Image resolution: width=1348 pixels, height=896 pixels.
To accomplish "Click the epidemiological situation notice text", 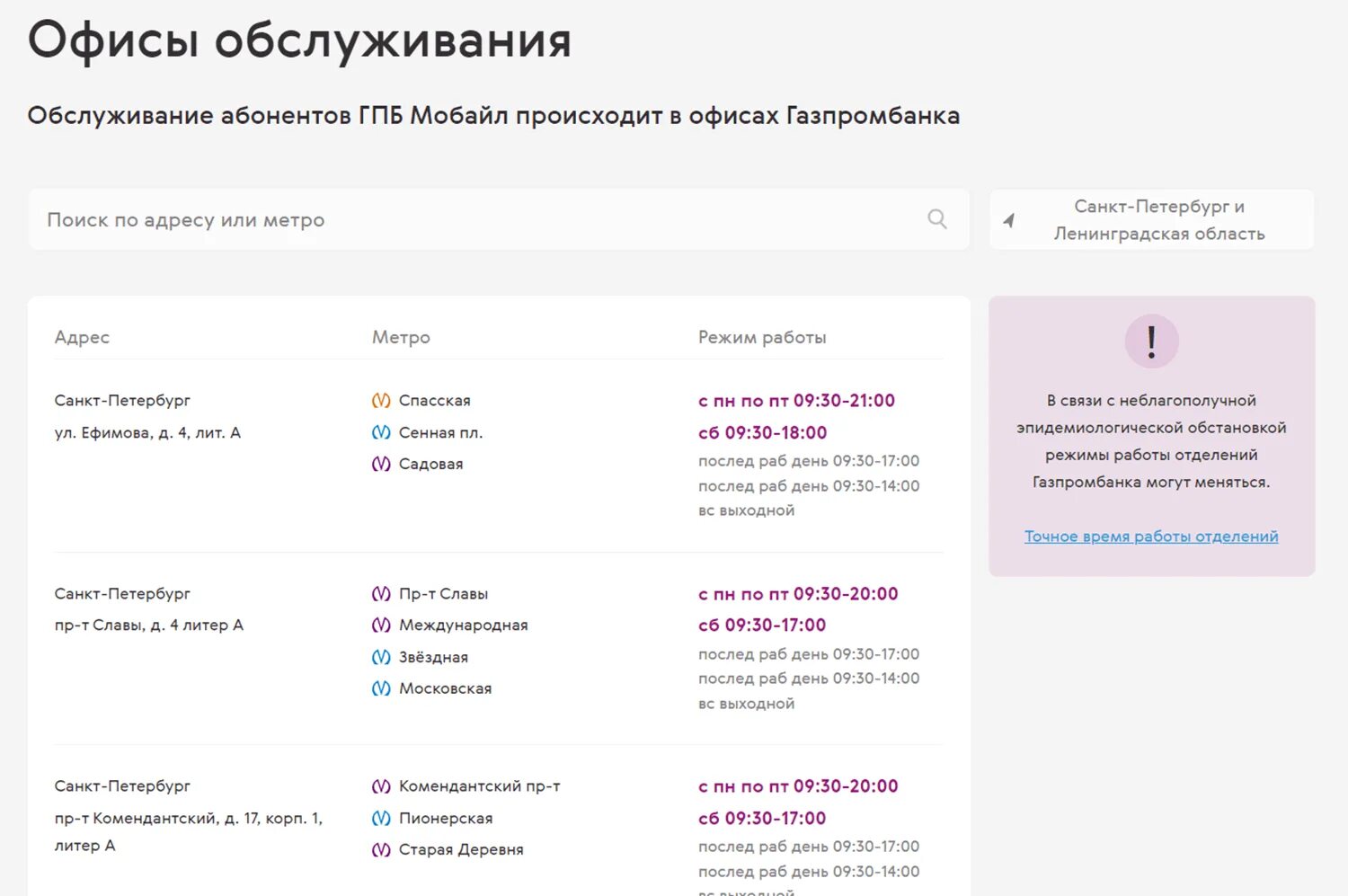I will pos(1151,441).
